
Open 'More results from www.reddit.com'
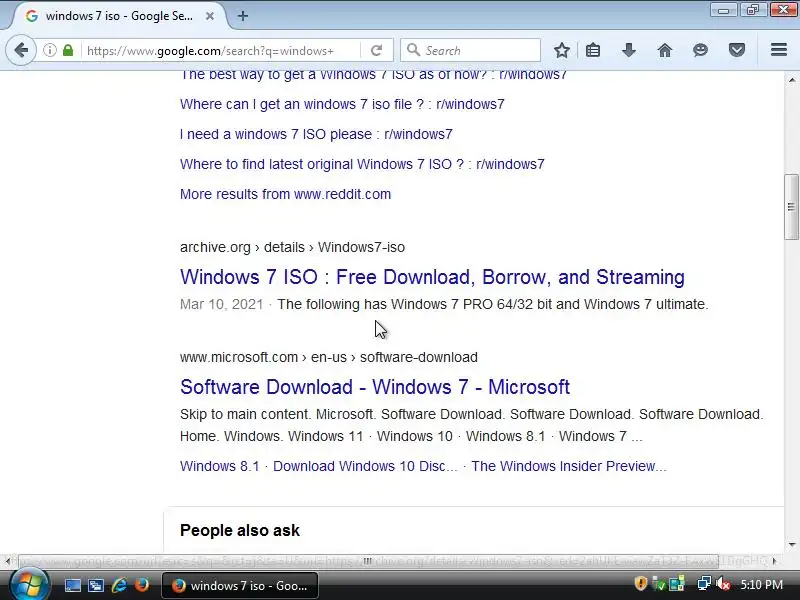[285, 194]
